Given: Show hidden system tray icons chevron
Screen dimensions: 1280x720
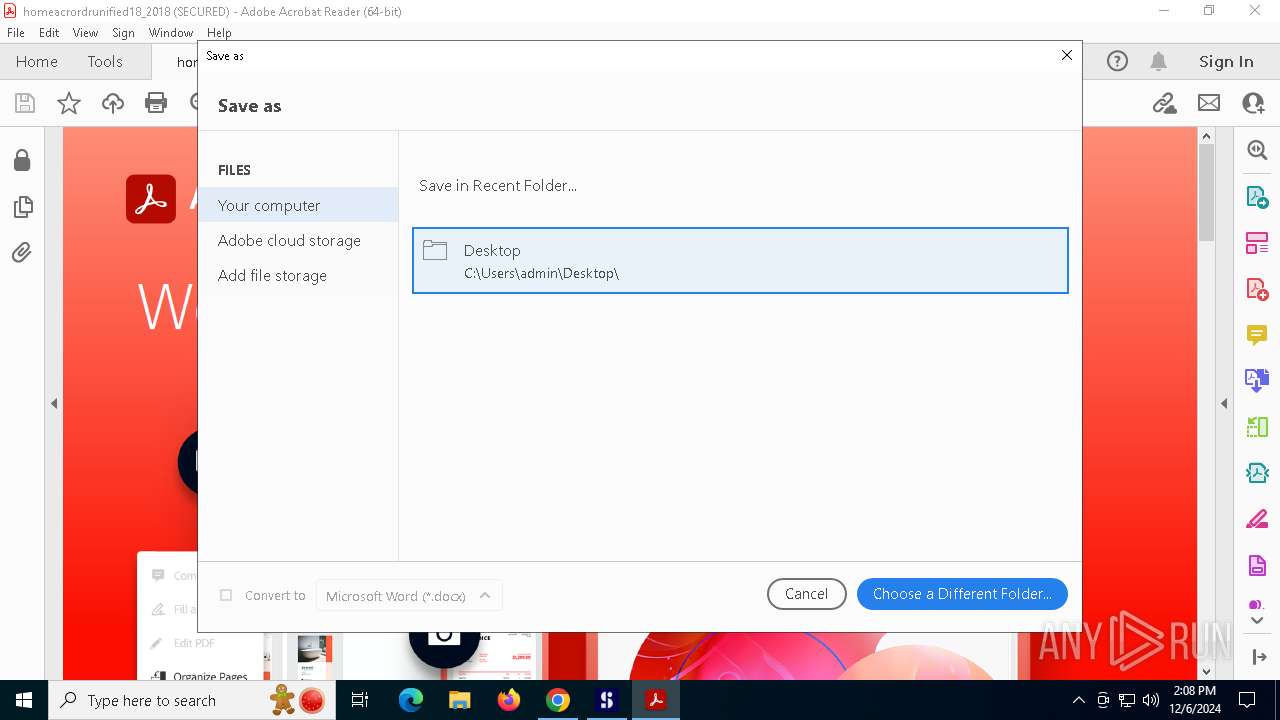Looking at the screenshot, I should 1078,700.
